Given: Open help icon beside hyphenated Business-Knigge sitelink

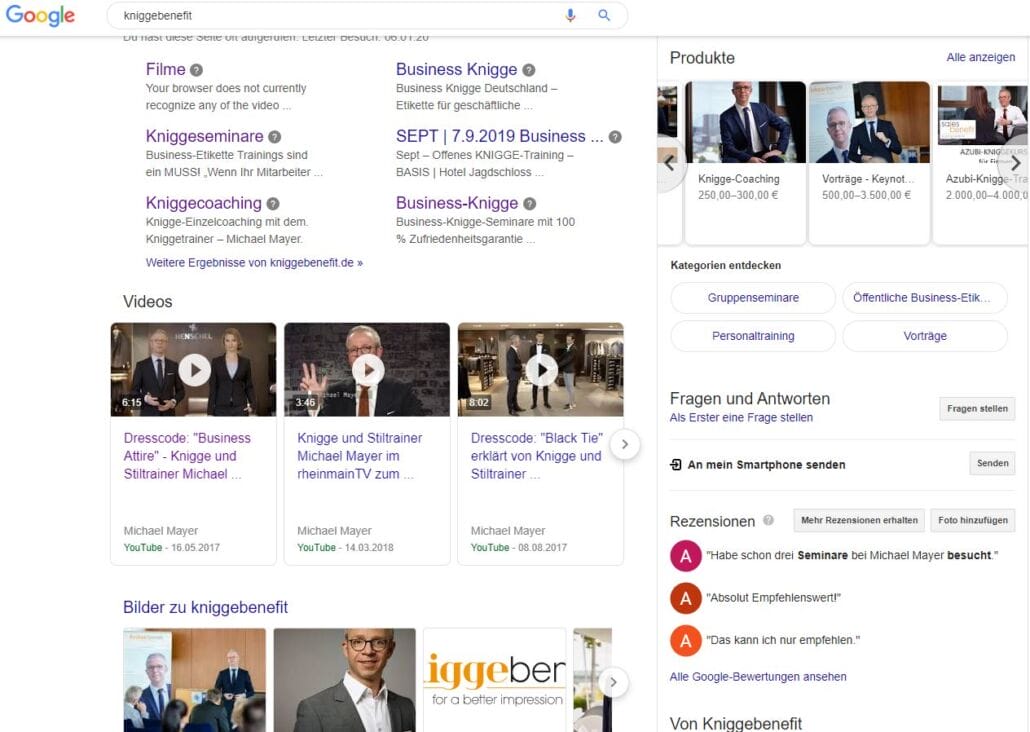Looking at the screenshot, I should click(x=529, y=204).
